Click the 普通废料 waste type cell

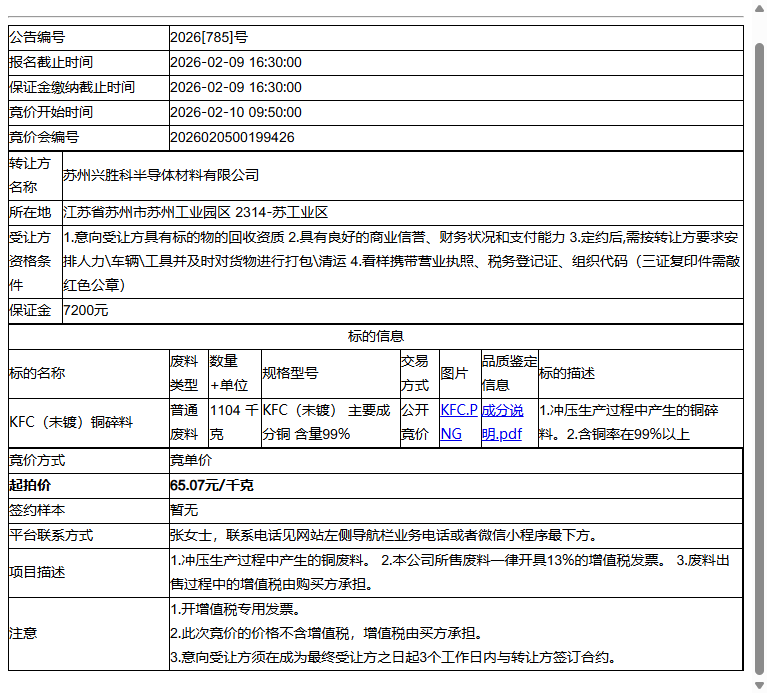coord(189,423)
